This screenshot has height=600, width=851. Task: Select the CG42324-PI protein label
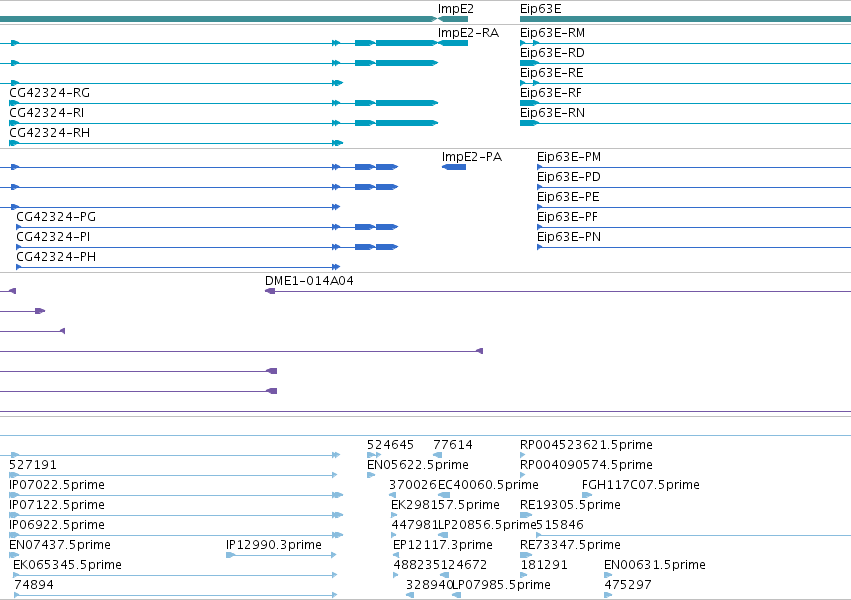coord(53,237)
